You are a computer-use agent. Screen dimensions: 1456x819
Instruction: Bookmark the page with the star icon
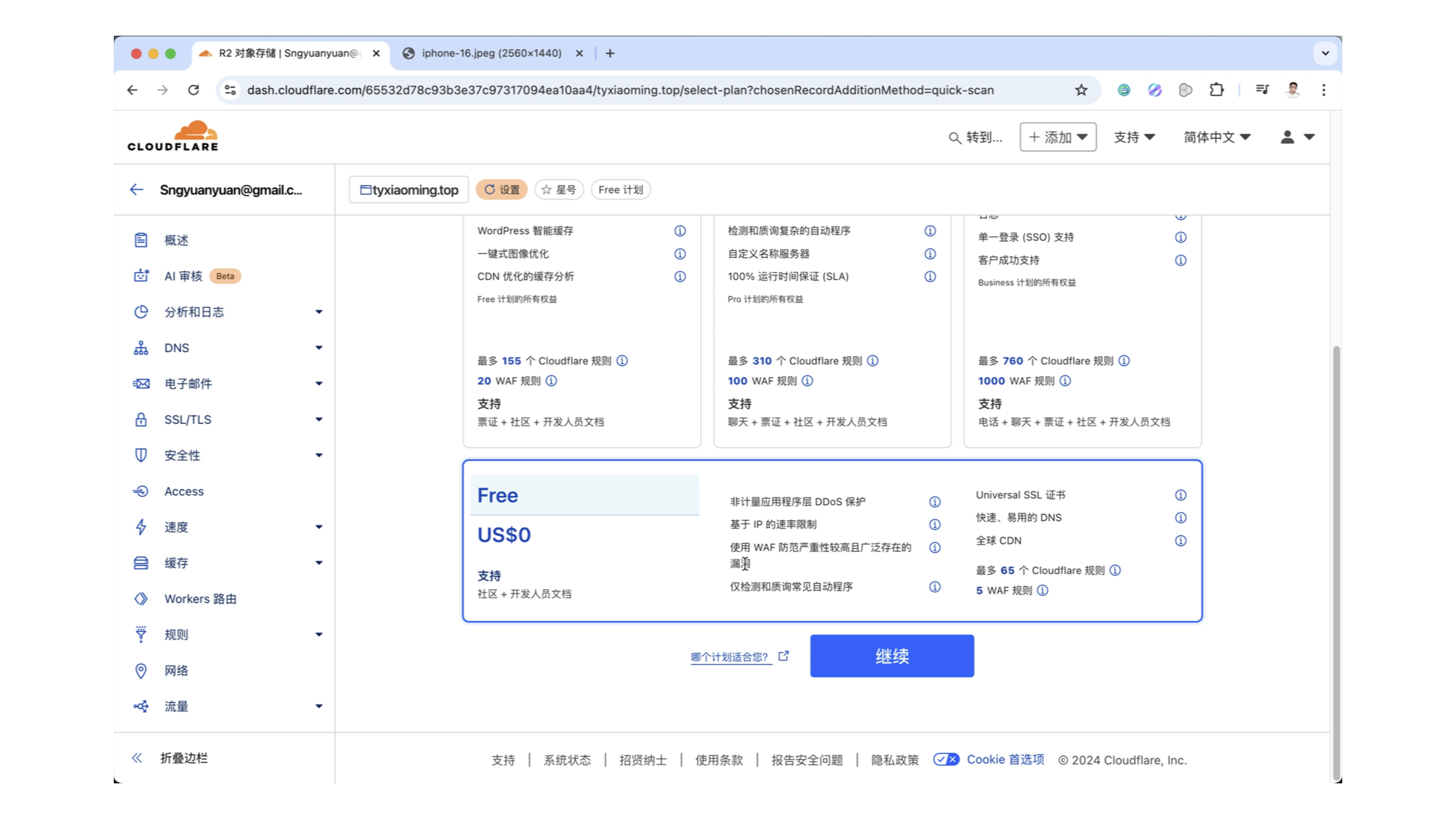coord(1081,90)
